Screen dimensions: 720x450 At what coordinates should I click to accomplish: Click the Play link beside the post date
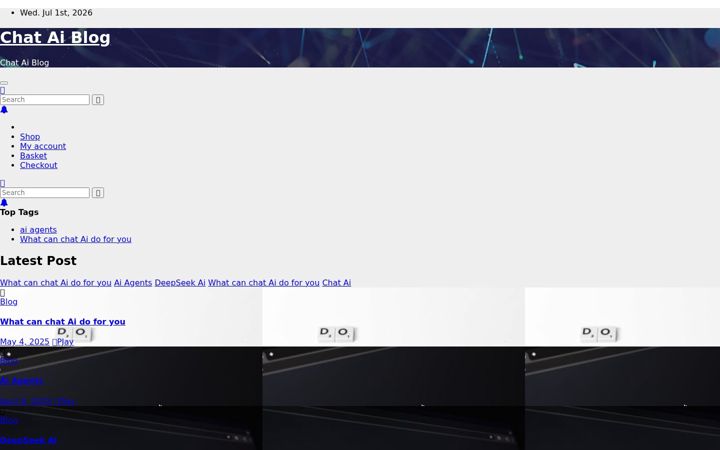tap(63, 342)
